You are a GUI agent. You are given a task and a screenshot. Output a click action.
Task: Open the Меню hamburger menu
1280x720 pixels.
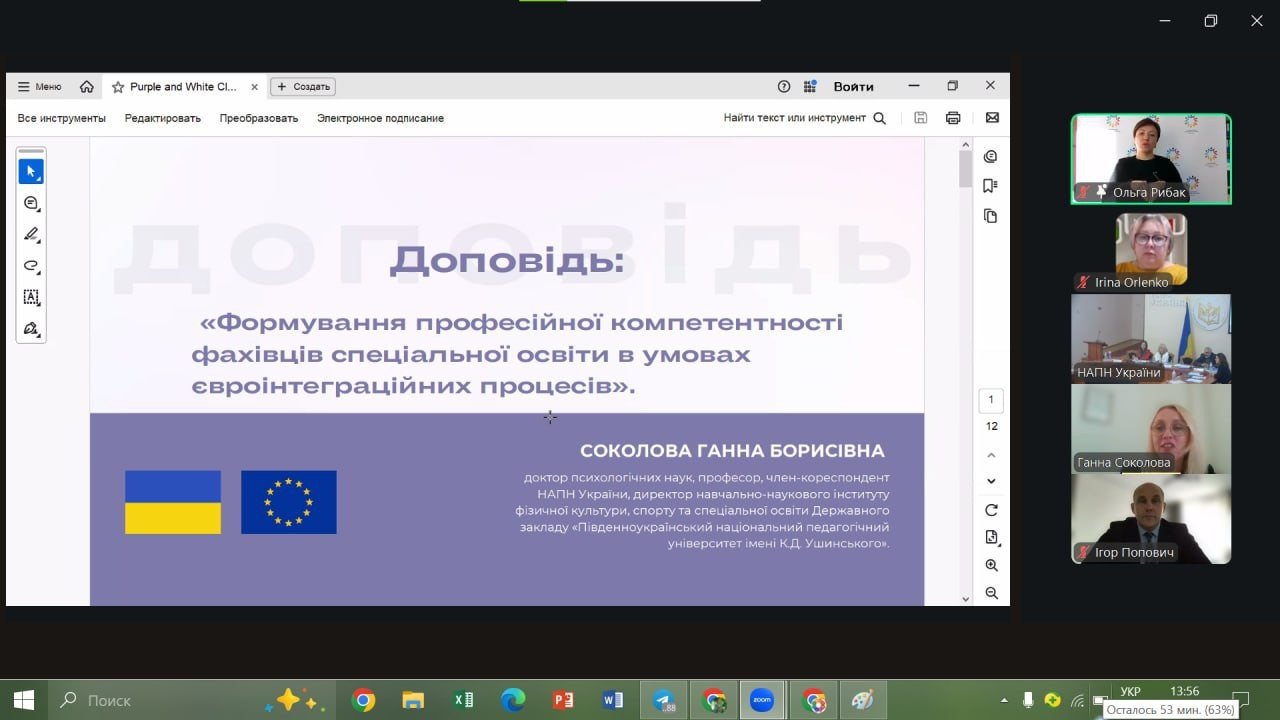39,87
